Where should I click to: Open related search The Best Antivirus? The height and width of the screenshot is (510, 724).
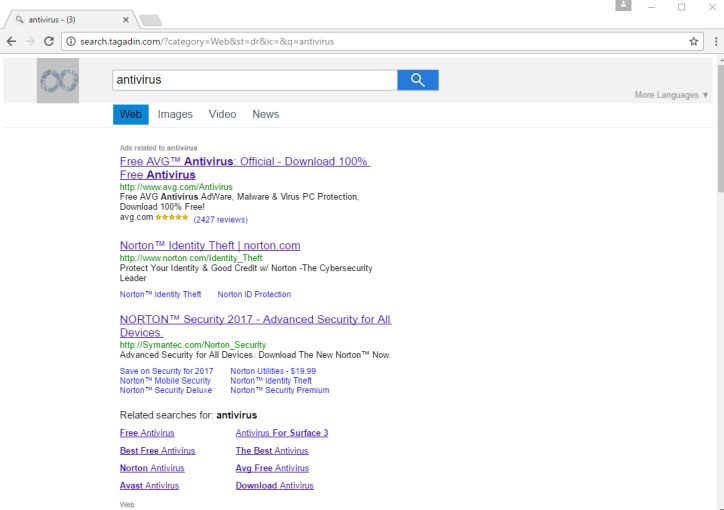point(272,450)
